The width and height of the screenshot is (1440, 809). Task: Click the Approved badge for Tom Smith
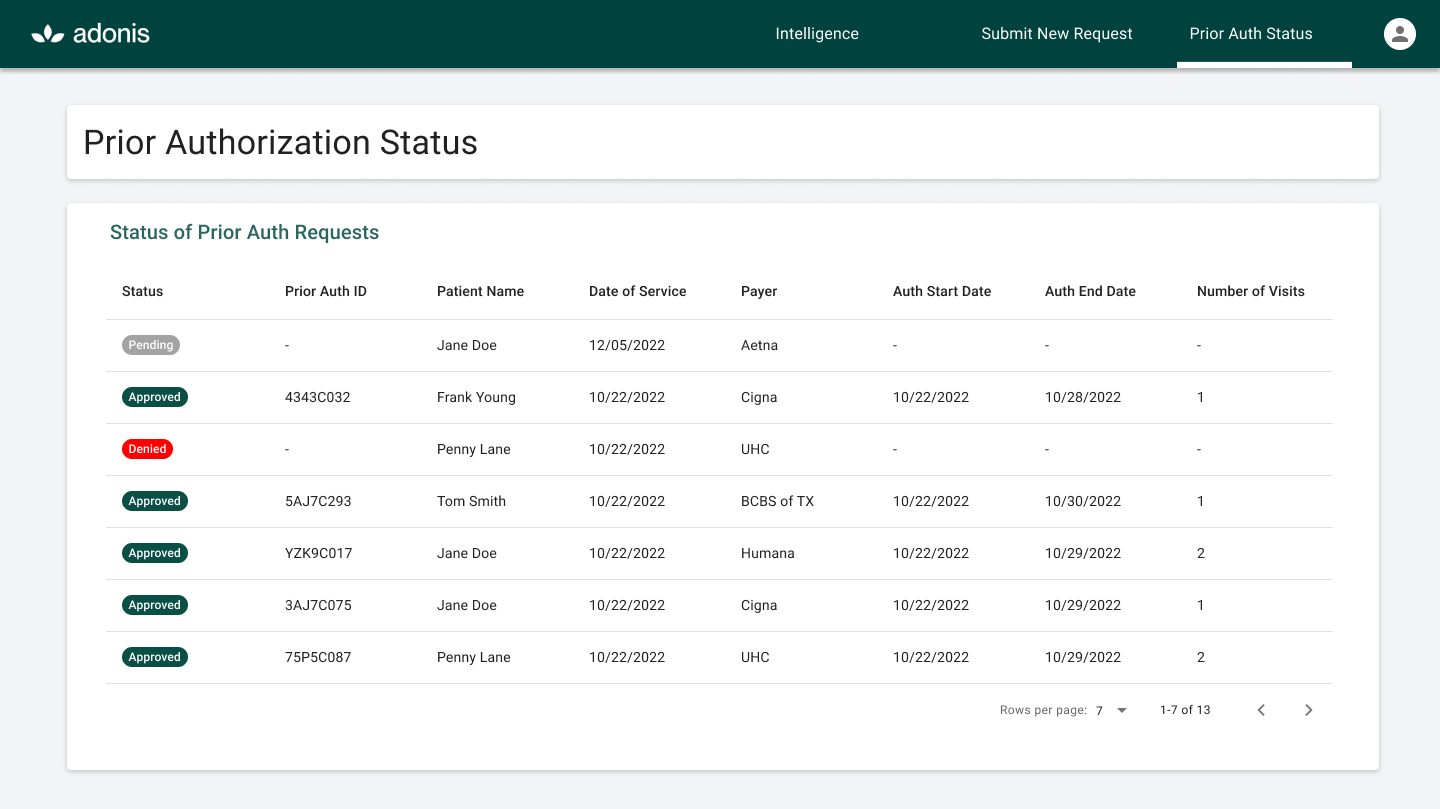point(154,501)
